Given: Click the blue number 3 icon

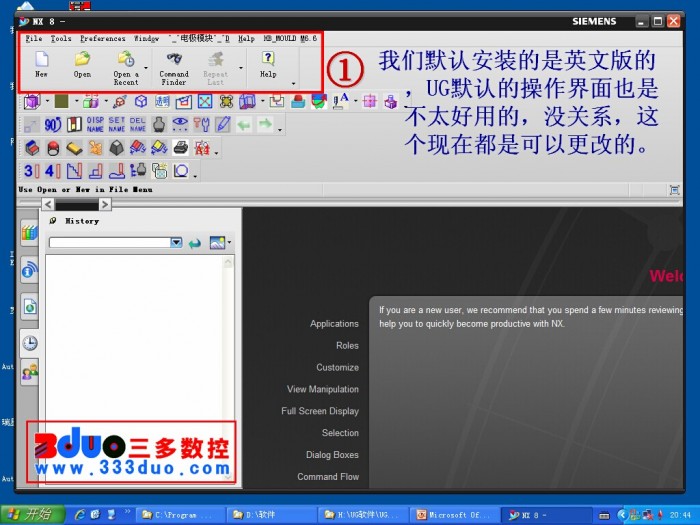Looking at the screenshot, I should click(31, 171).
